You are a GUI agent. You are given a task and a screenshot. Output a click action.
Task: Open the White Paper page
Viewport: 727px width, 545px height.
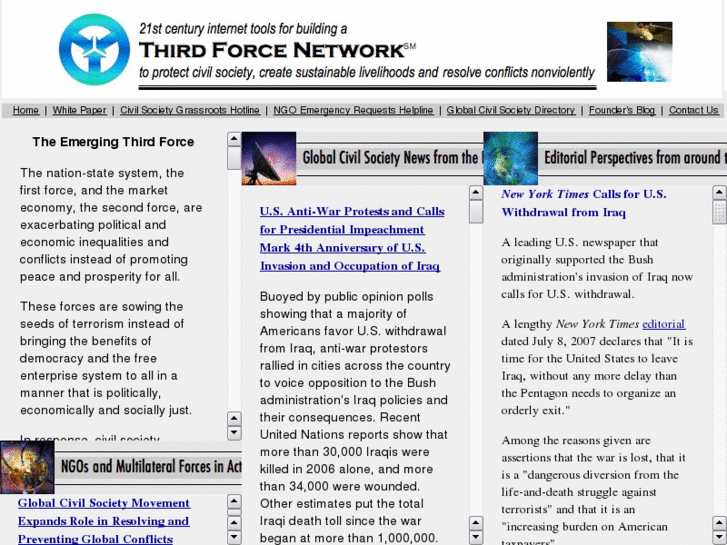79,110
